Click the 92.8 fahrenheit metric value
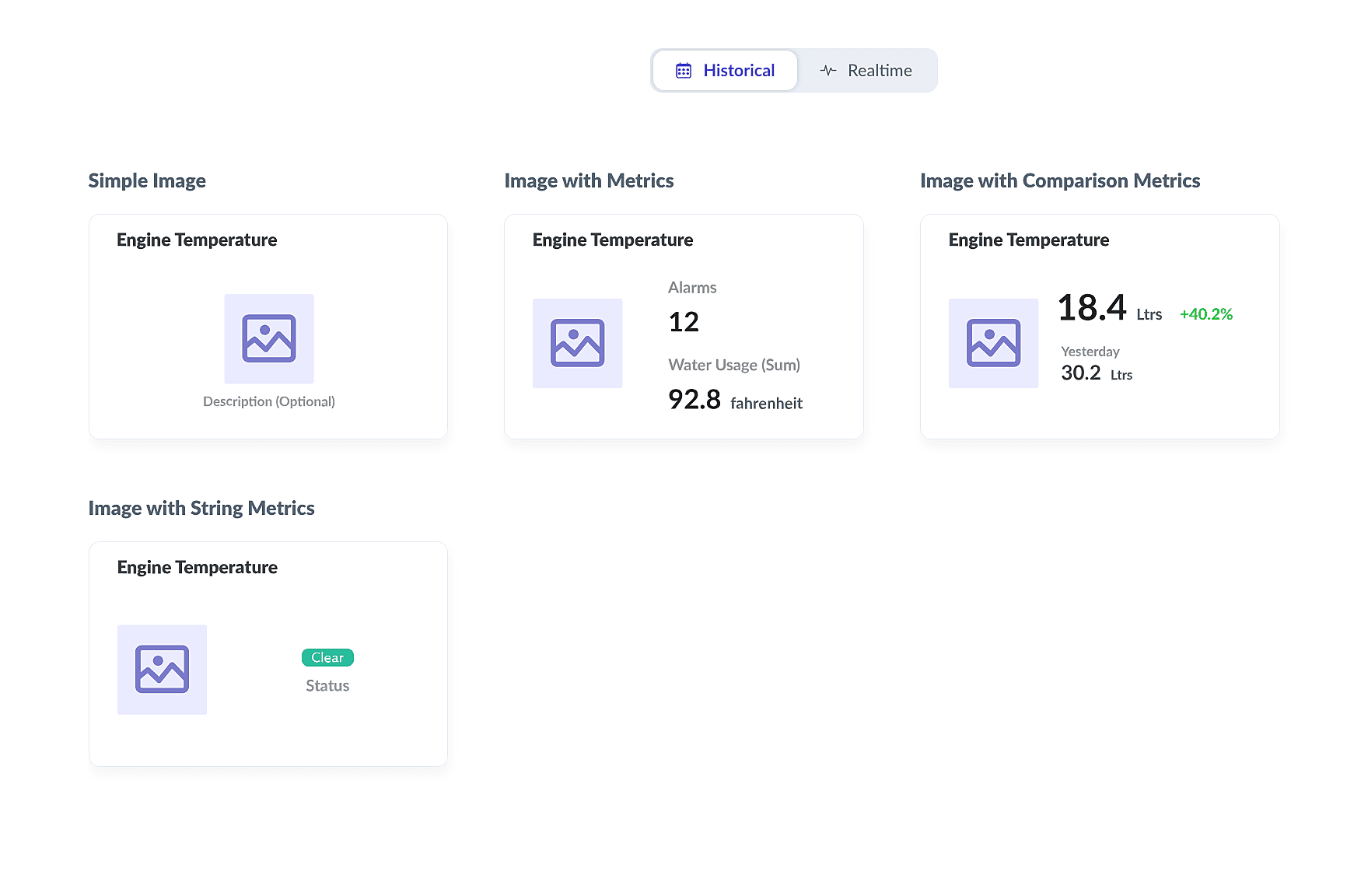 pyautogui.click(x=694, y=400)
